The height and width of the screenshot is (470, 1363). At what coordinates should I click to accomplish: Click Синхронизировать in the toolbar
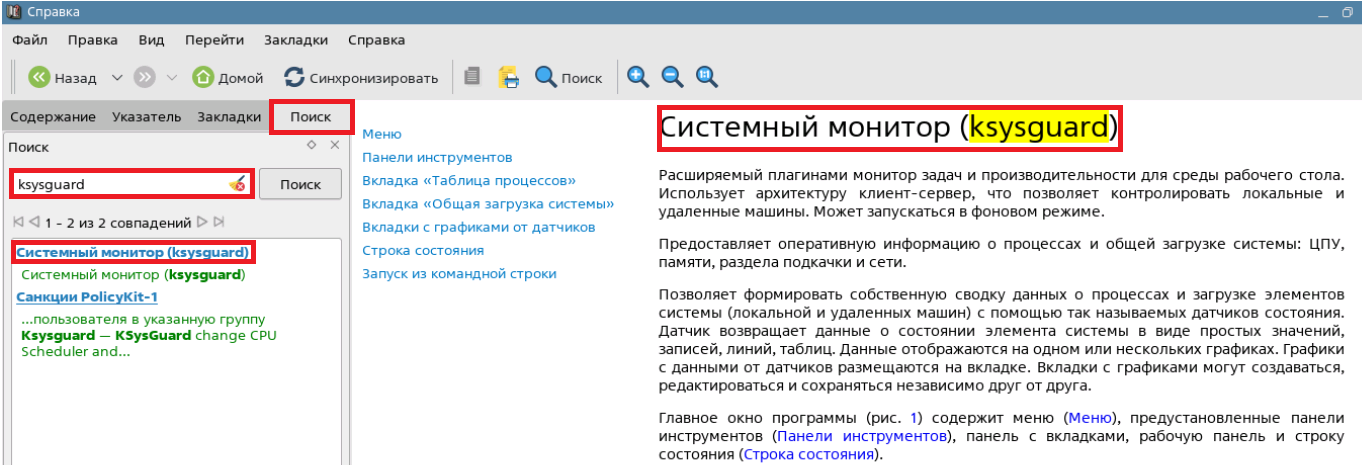[x=361, y=77]
